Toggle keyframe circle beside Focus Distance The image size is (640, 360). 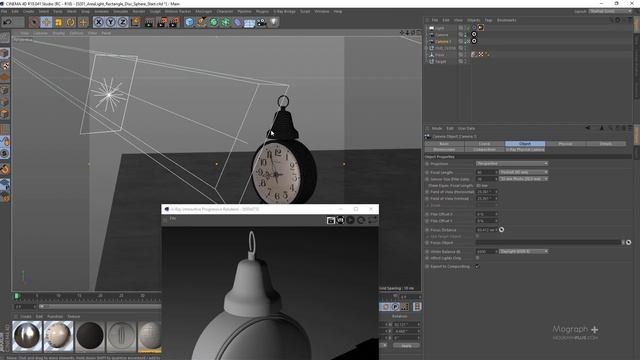427,230
